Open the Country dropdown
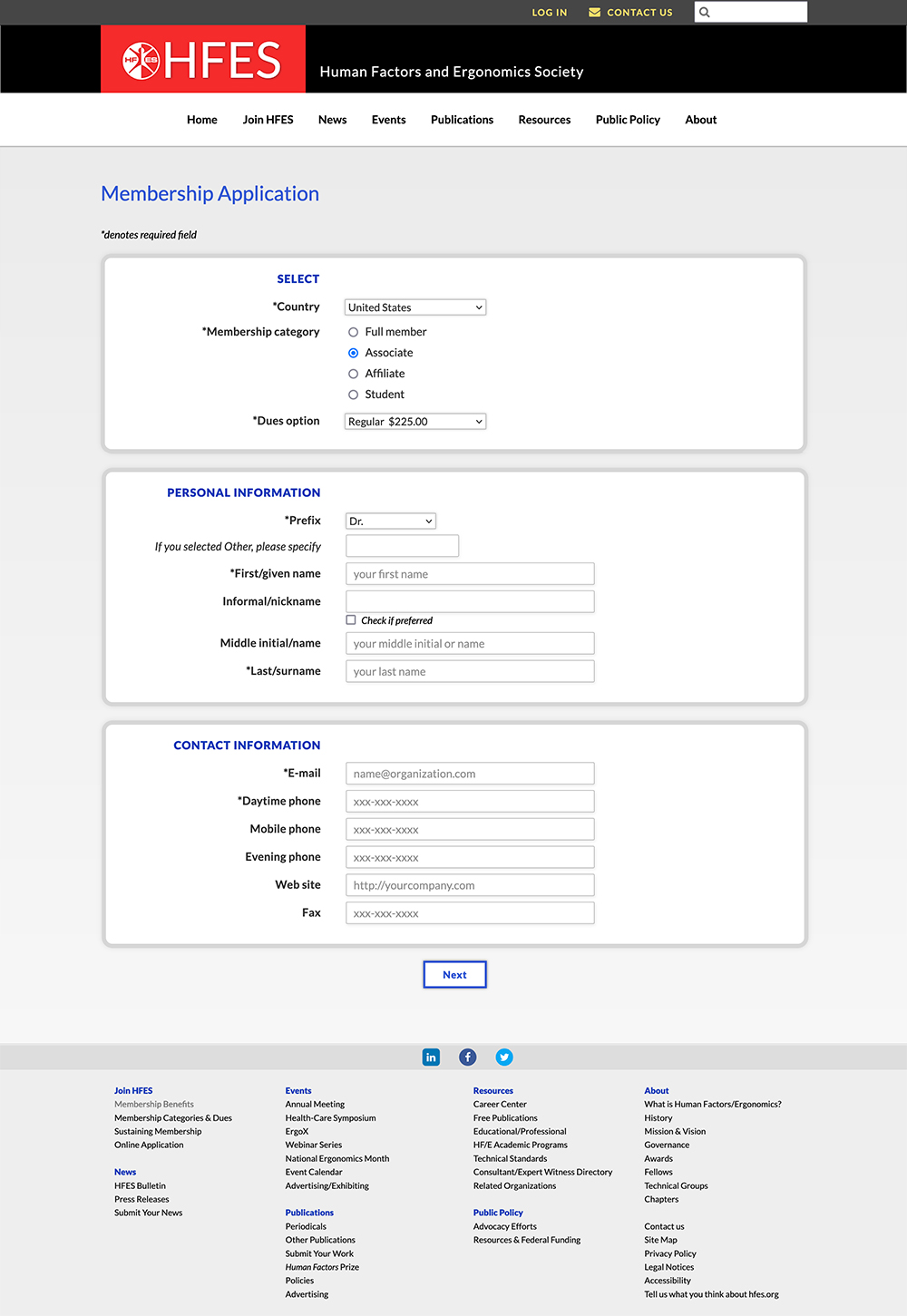907x1316 pixels. pyautogui.click(x=414, y=307)
